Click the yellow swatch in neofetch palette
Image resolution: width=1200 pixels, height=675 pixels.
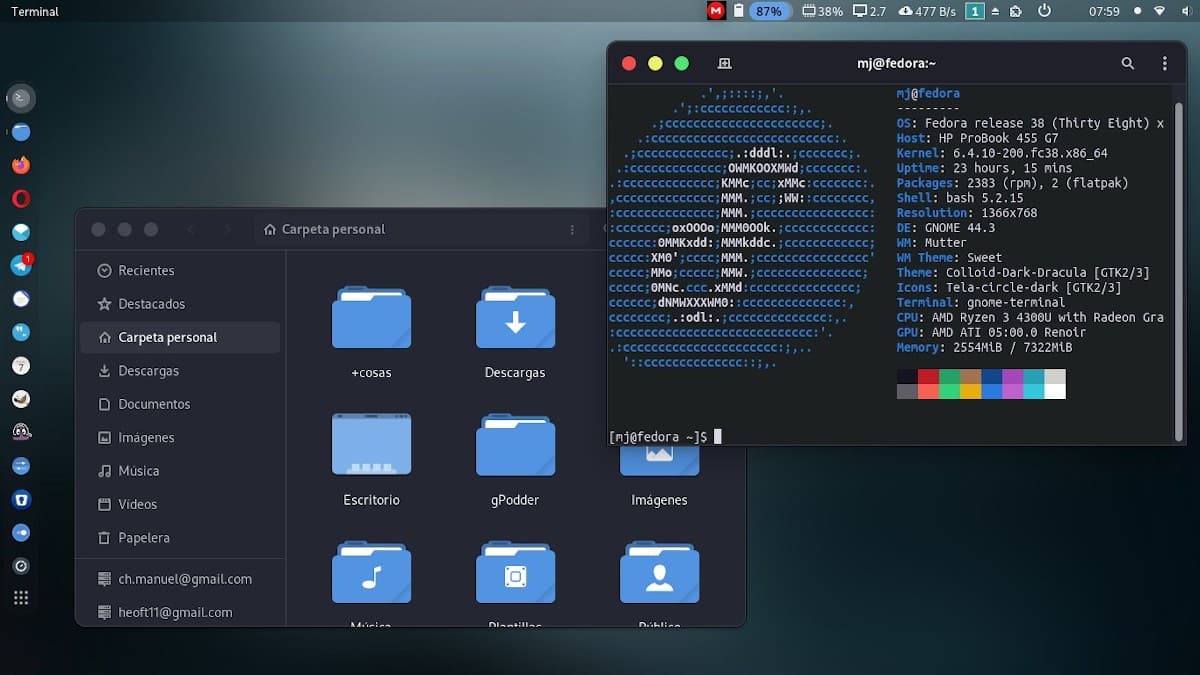click(x=970, y=391)
